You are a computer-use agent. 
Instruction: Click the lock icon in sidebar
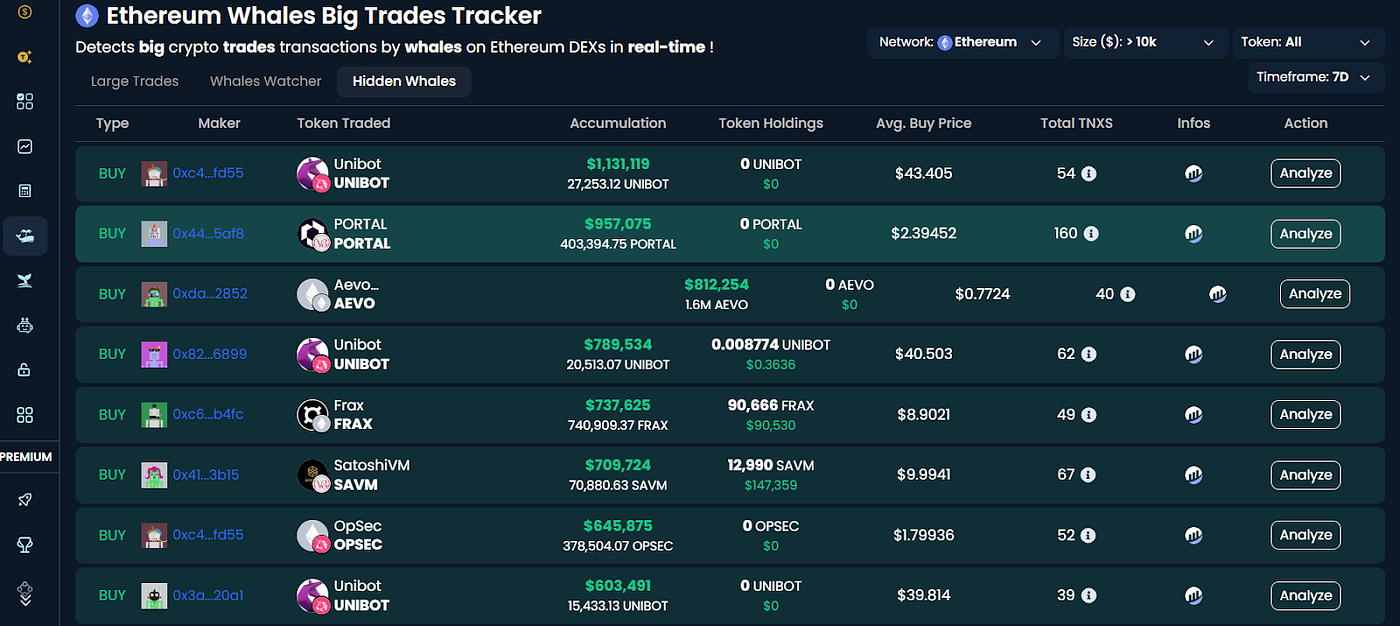(24, 370)
